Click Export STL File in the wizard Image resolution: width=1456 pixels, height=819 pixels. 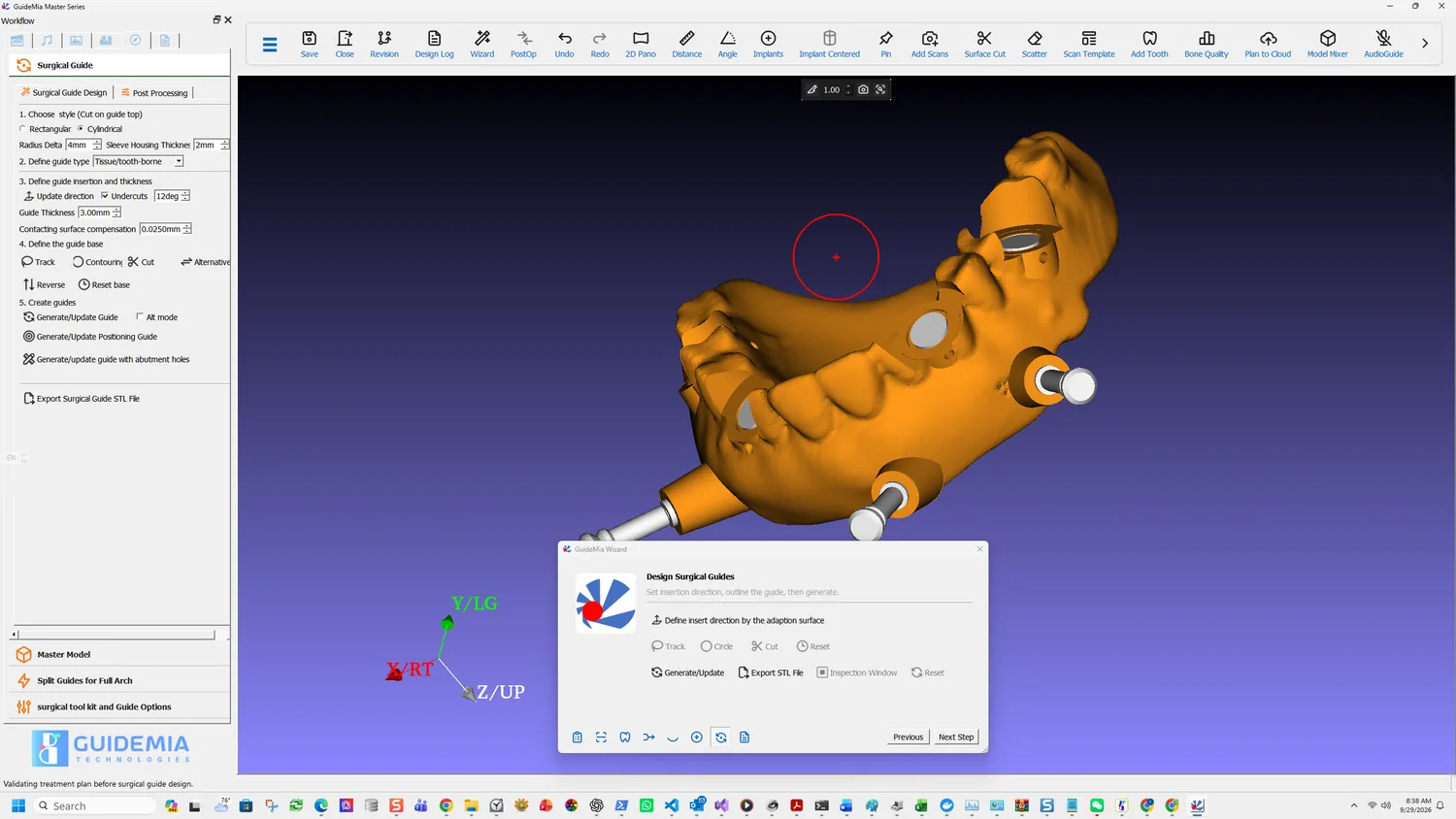coord(771,672)
